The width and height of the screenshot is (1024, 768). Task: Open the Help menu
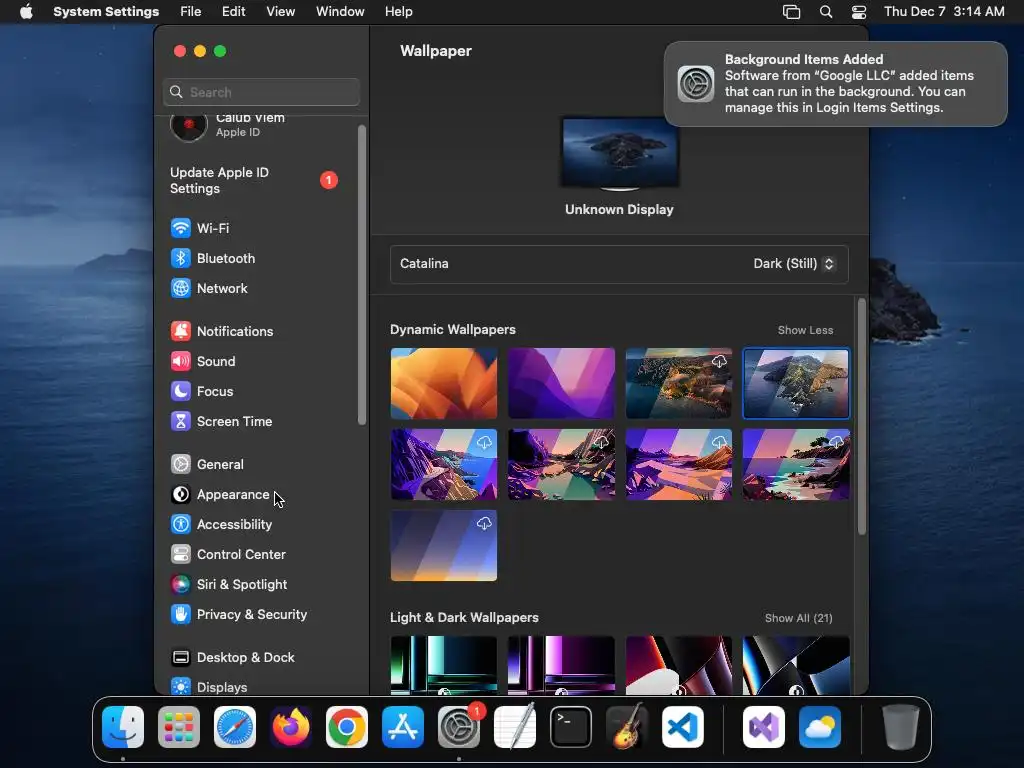pyautogui.click(x=398, y=12)
